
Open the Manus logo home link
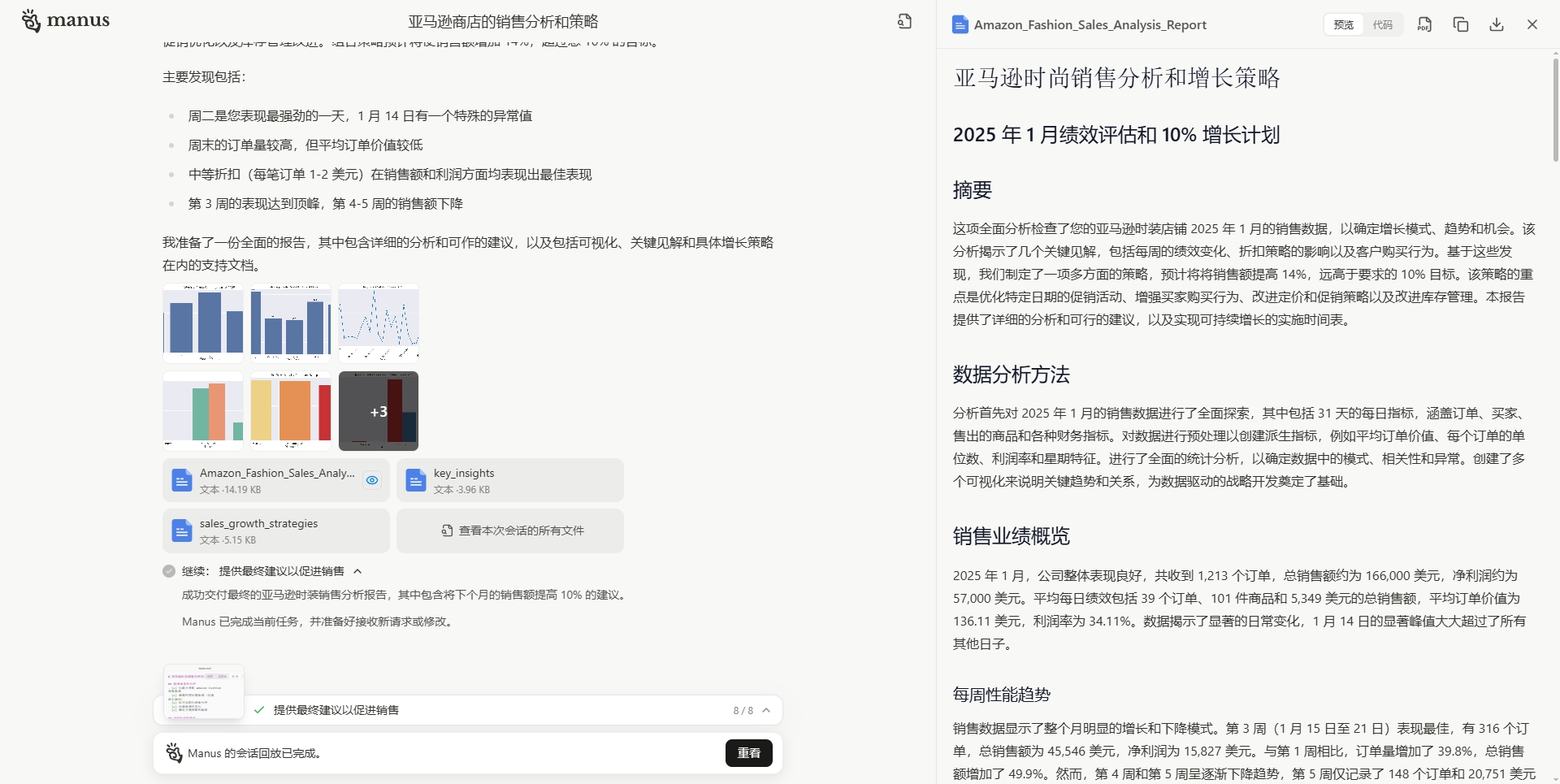click(x=66, y=20)
